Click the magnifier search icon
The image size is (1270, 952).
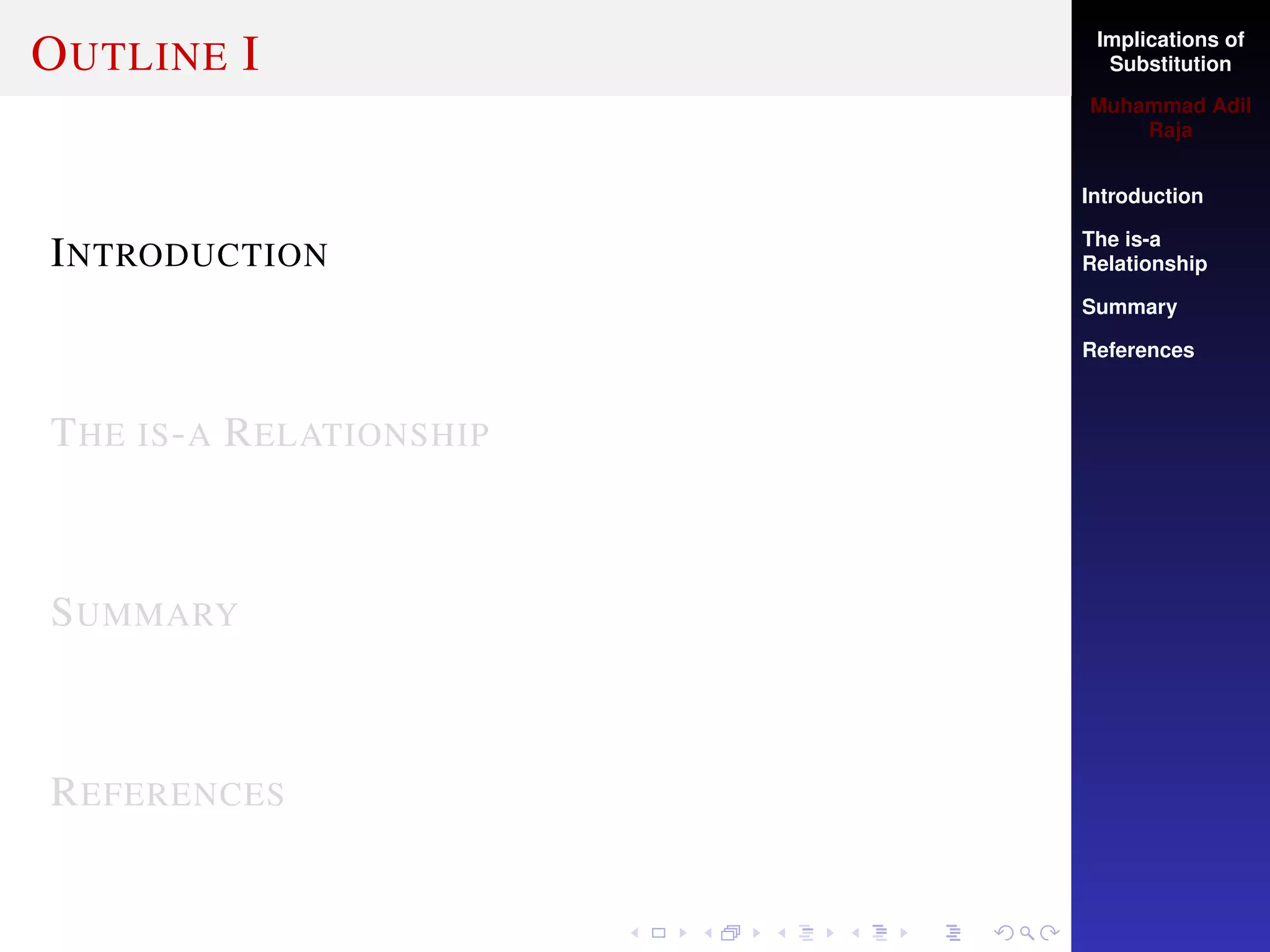point(1027,933)
